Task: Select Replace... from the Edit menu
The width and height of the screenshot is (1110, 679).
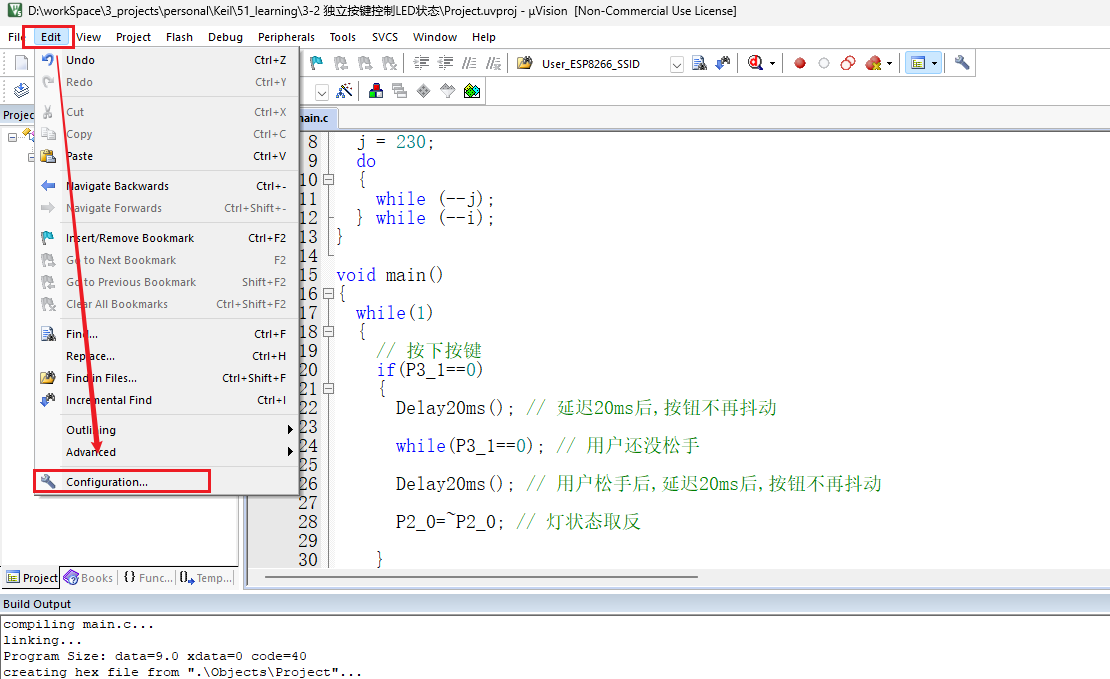Action: tap(90, 355)
